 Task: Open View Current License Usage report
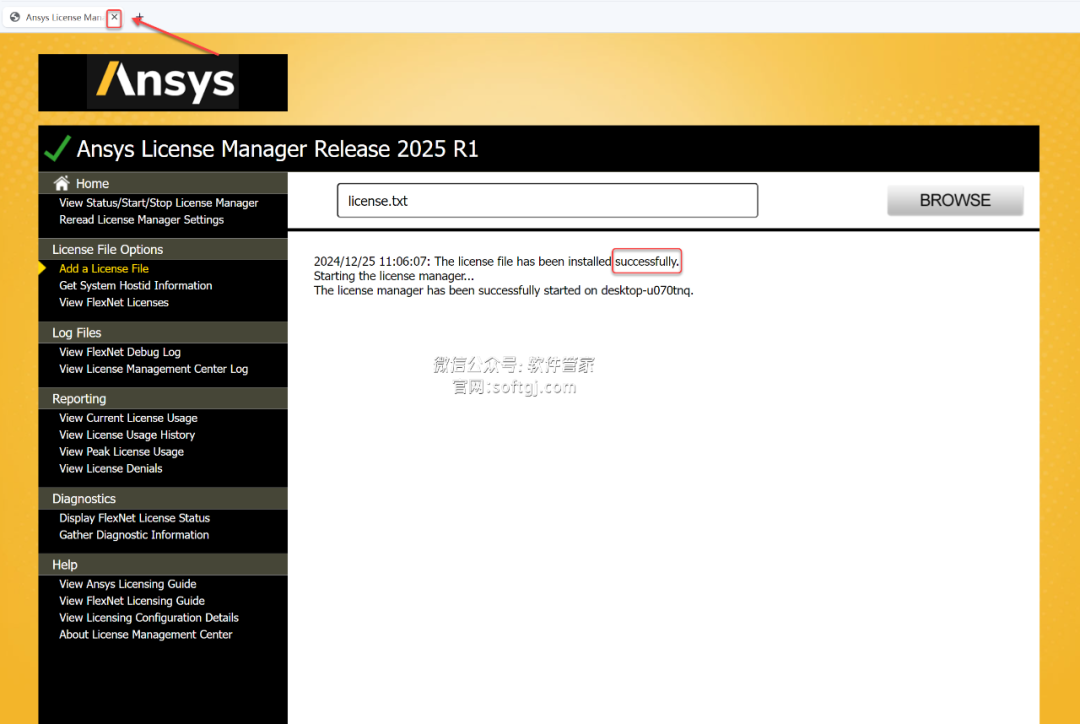pyautogui.click(x=128, y=418)
